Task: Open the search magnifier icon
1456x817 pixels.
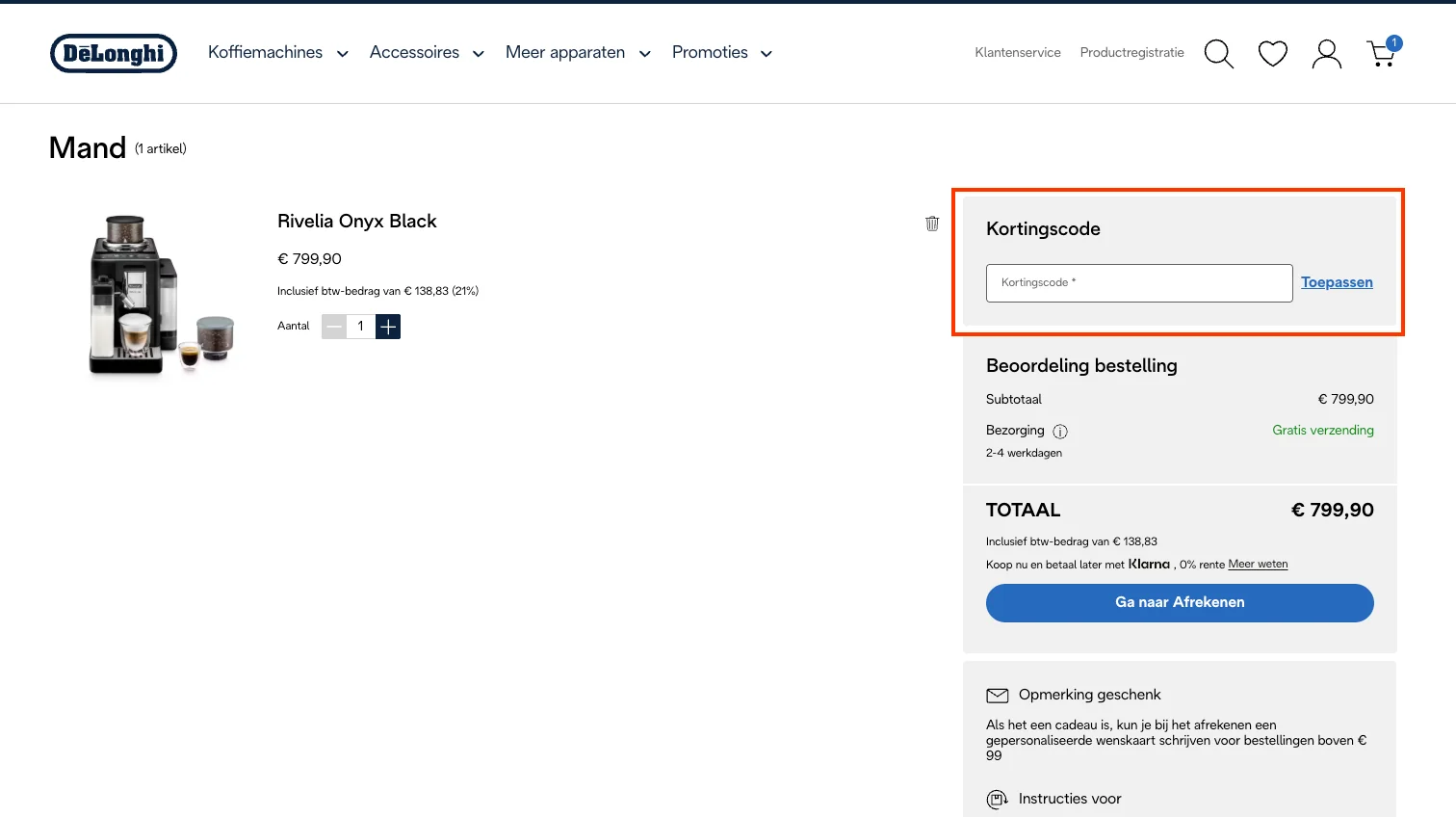Action: coord(1218,53)
